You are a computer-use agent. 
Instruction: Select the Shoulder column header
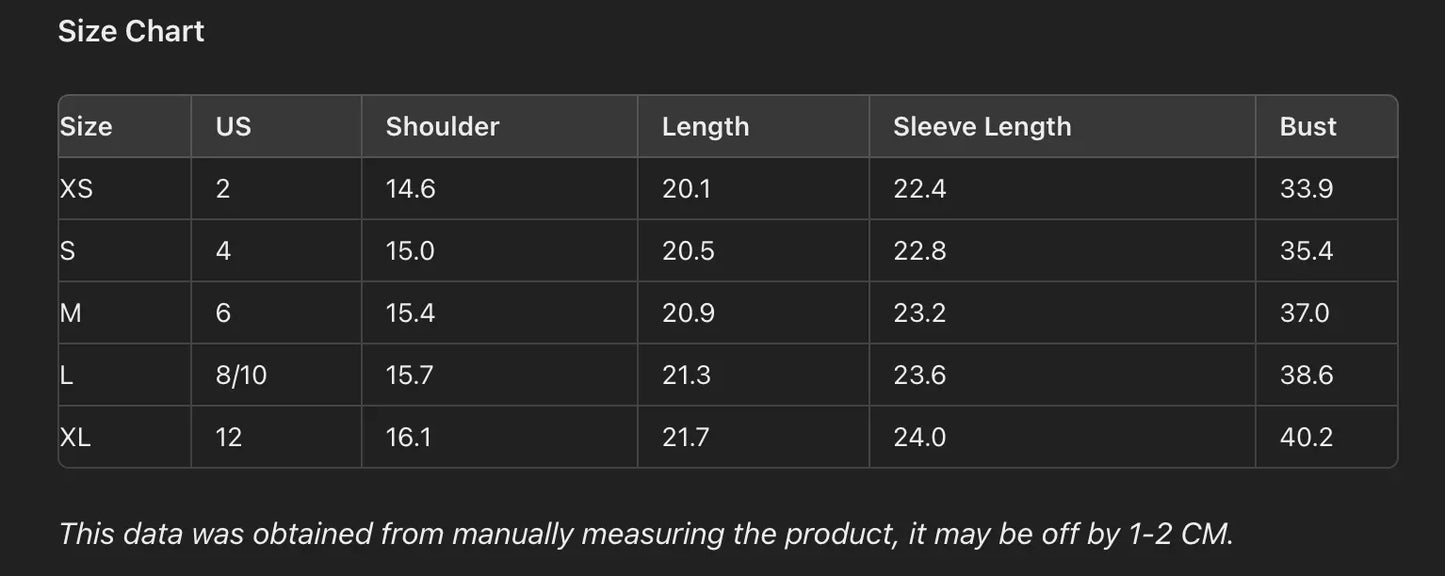442,127
